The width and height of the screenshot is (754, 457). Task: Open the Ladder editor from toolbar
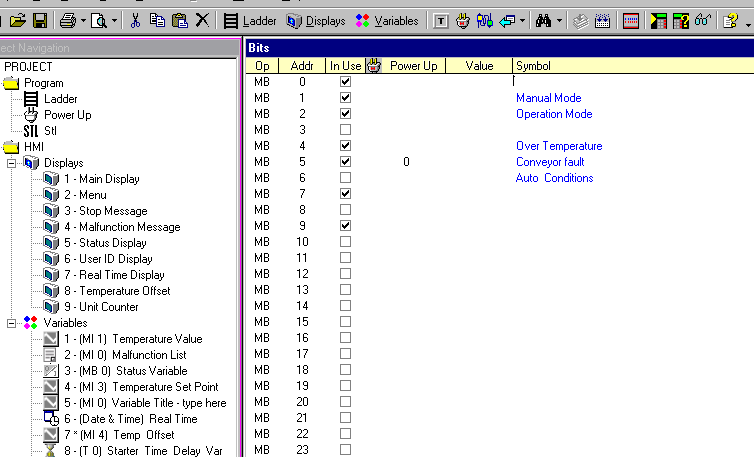tap(250, 20)
